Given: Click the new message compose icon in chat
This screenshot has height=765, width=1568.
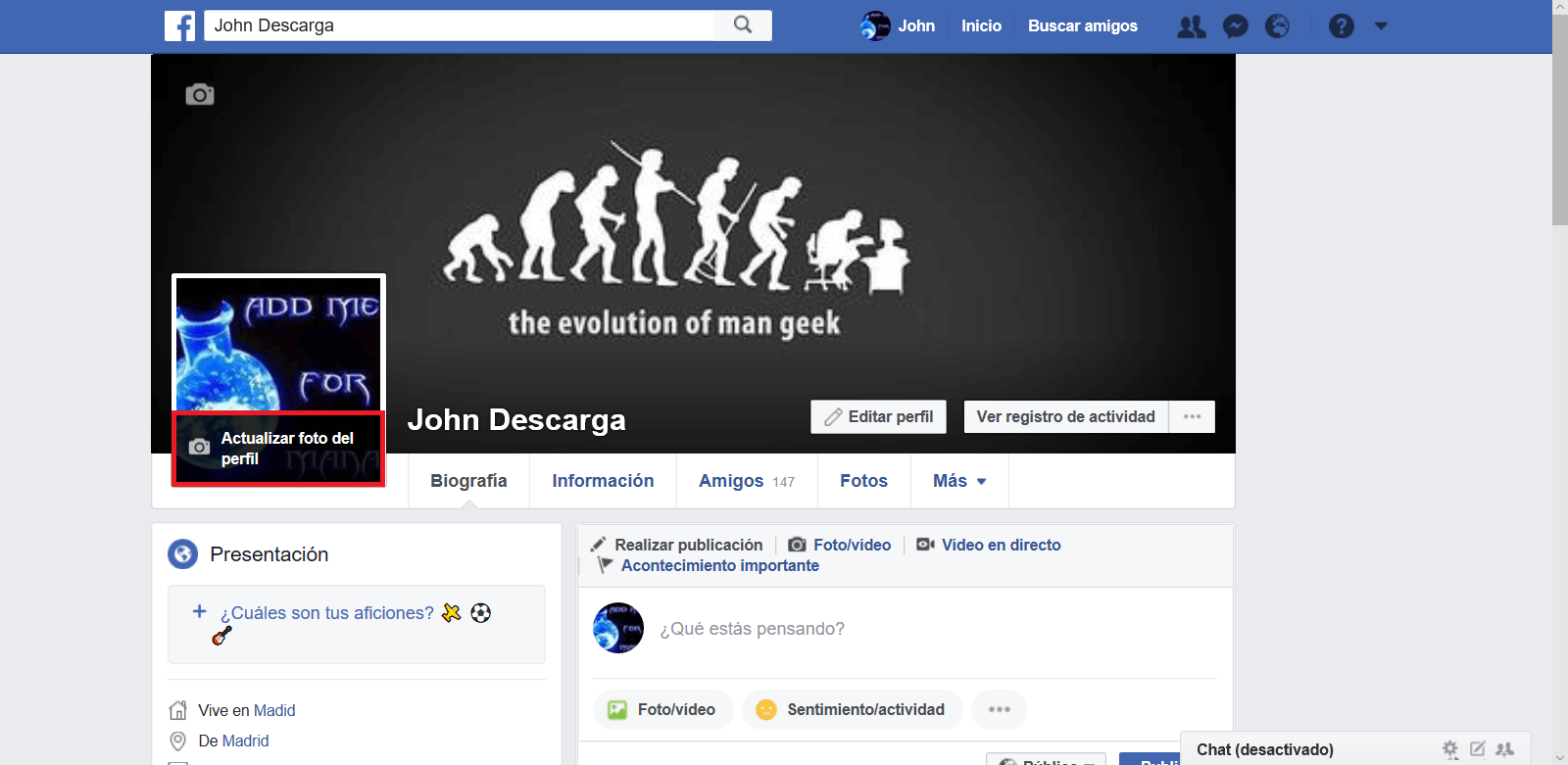Looking at the screenshot, I should coord(1478,749).
